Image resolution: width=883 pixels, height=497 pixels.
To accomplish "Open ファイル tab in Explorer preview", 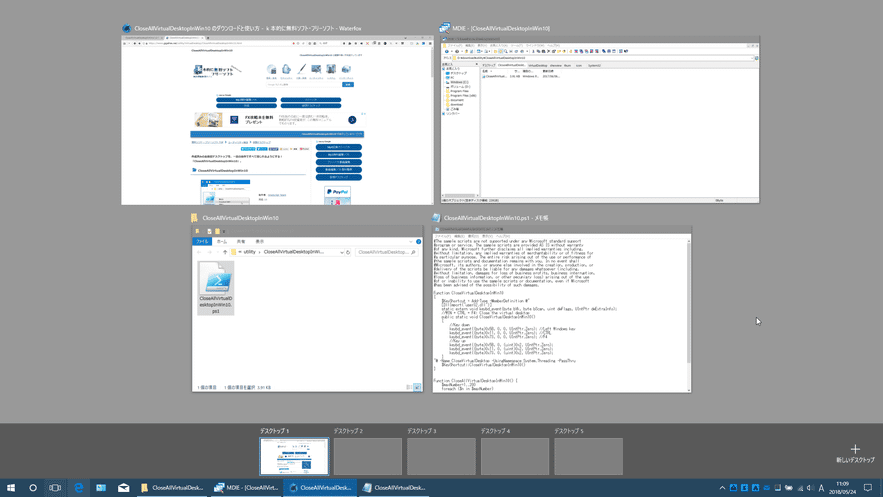I will coord(202,241).
